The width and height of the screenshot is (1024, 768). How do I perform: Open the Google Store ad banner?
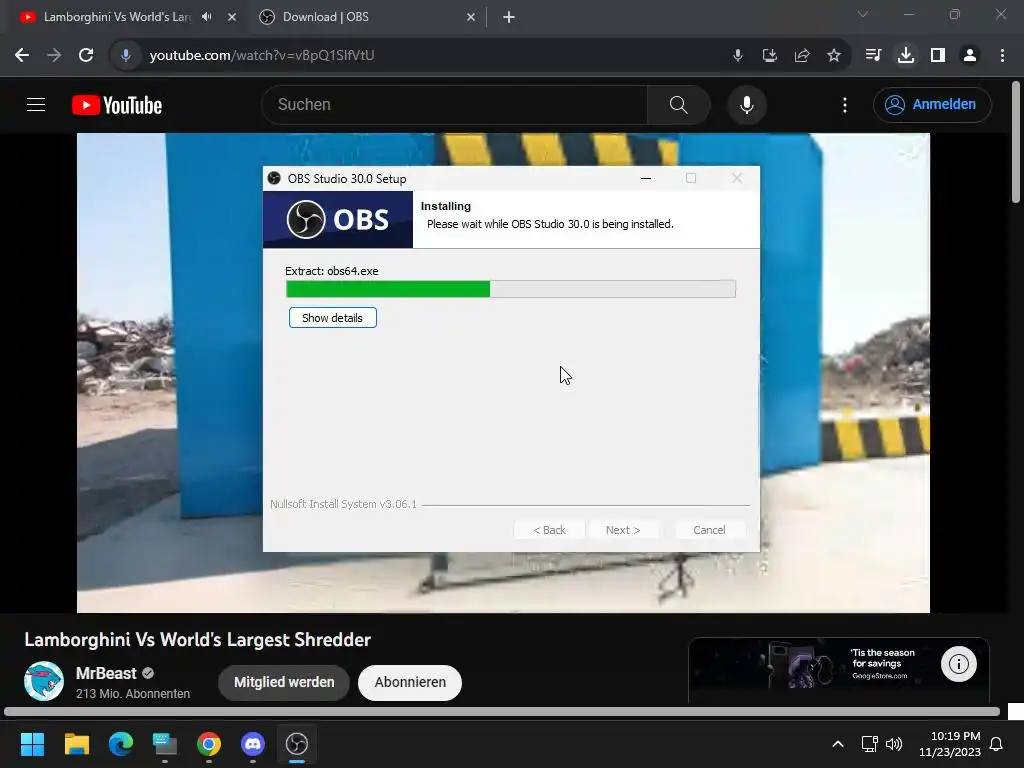839,669
